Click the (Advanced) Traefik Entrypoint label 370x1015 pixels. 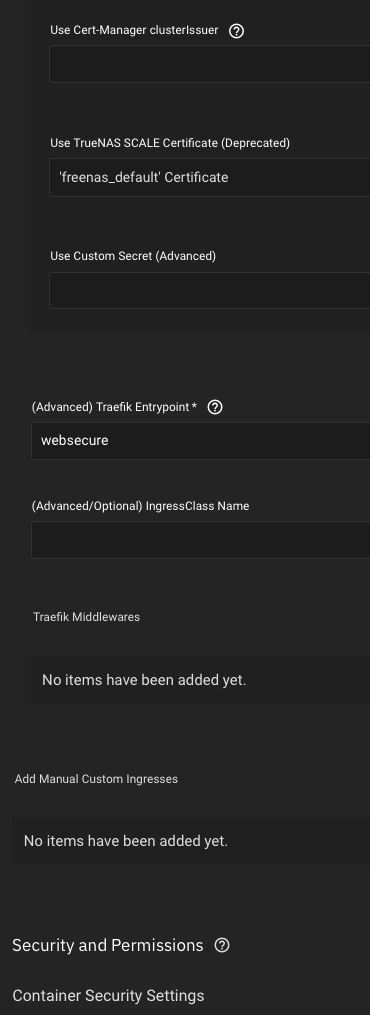click(111, 407)
